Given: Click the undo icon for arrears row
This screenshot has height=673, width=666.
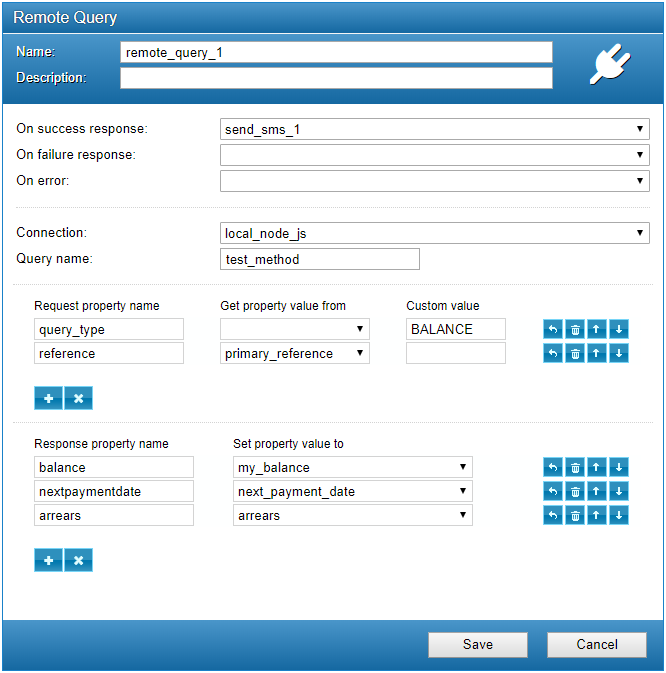Looking at the screenshot, I should point(553,515).
